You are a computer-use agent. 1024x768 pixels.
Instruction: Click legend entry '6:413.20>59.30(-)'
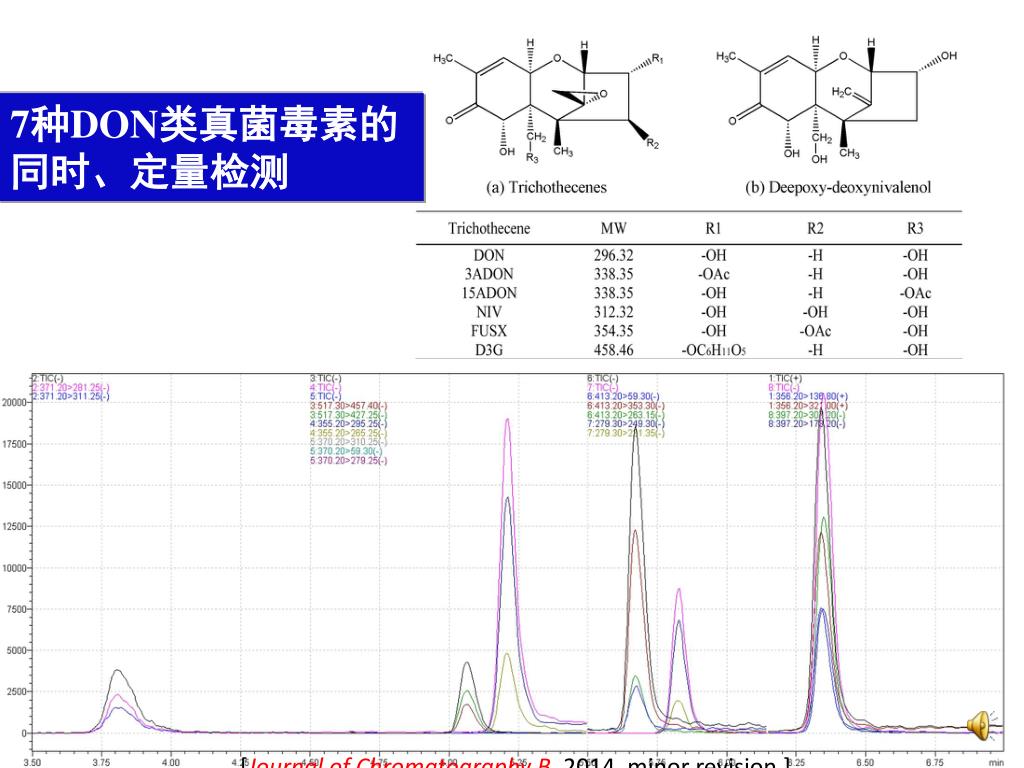coord(624,396)
